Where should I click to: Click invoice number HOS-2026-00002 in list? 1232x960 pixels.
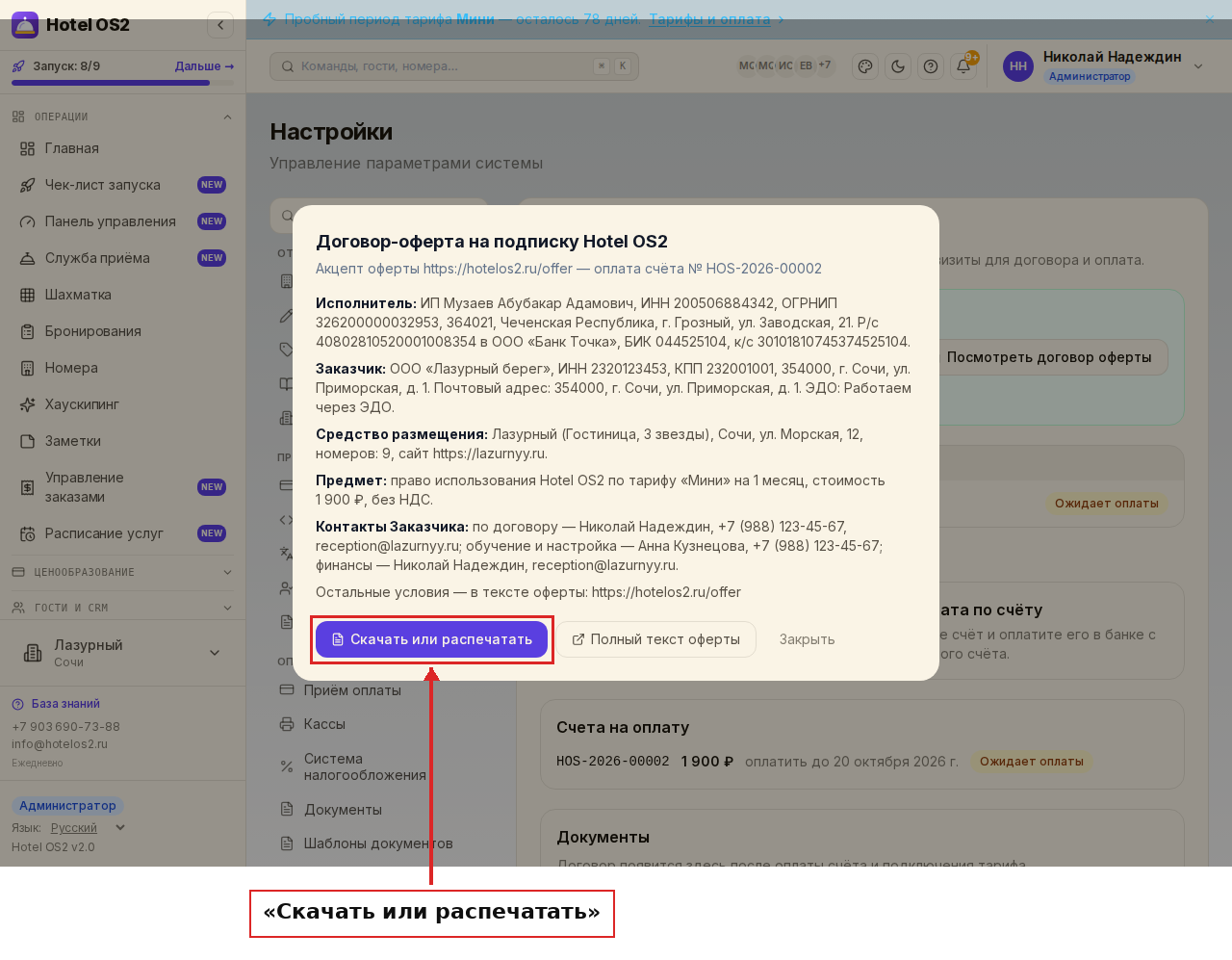[x=613, y=762]
